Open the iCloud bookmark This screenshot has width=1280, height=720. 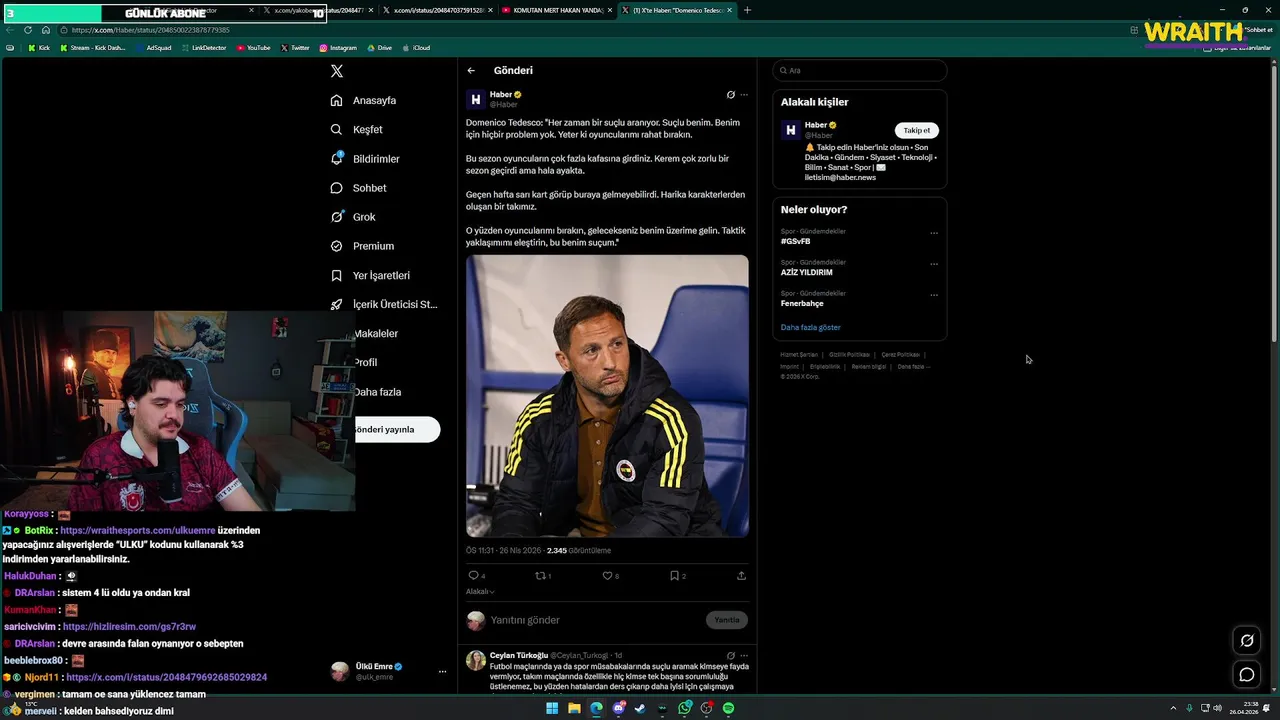[416, 48]
